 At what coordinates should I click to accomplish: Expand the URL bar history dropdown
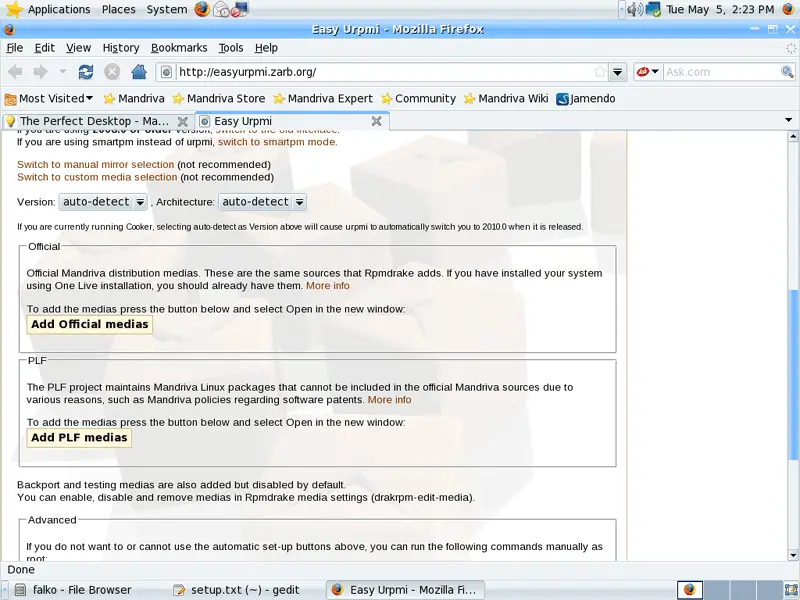(618, 72)
